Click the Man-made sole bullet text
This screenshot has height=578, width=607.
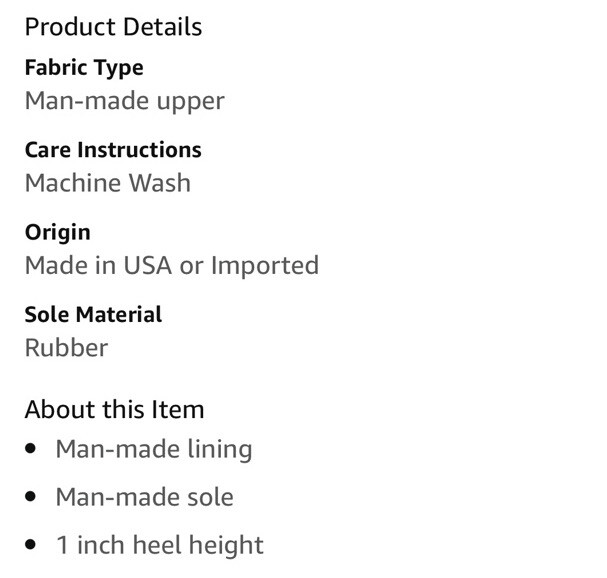pos(145,497)
